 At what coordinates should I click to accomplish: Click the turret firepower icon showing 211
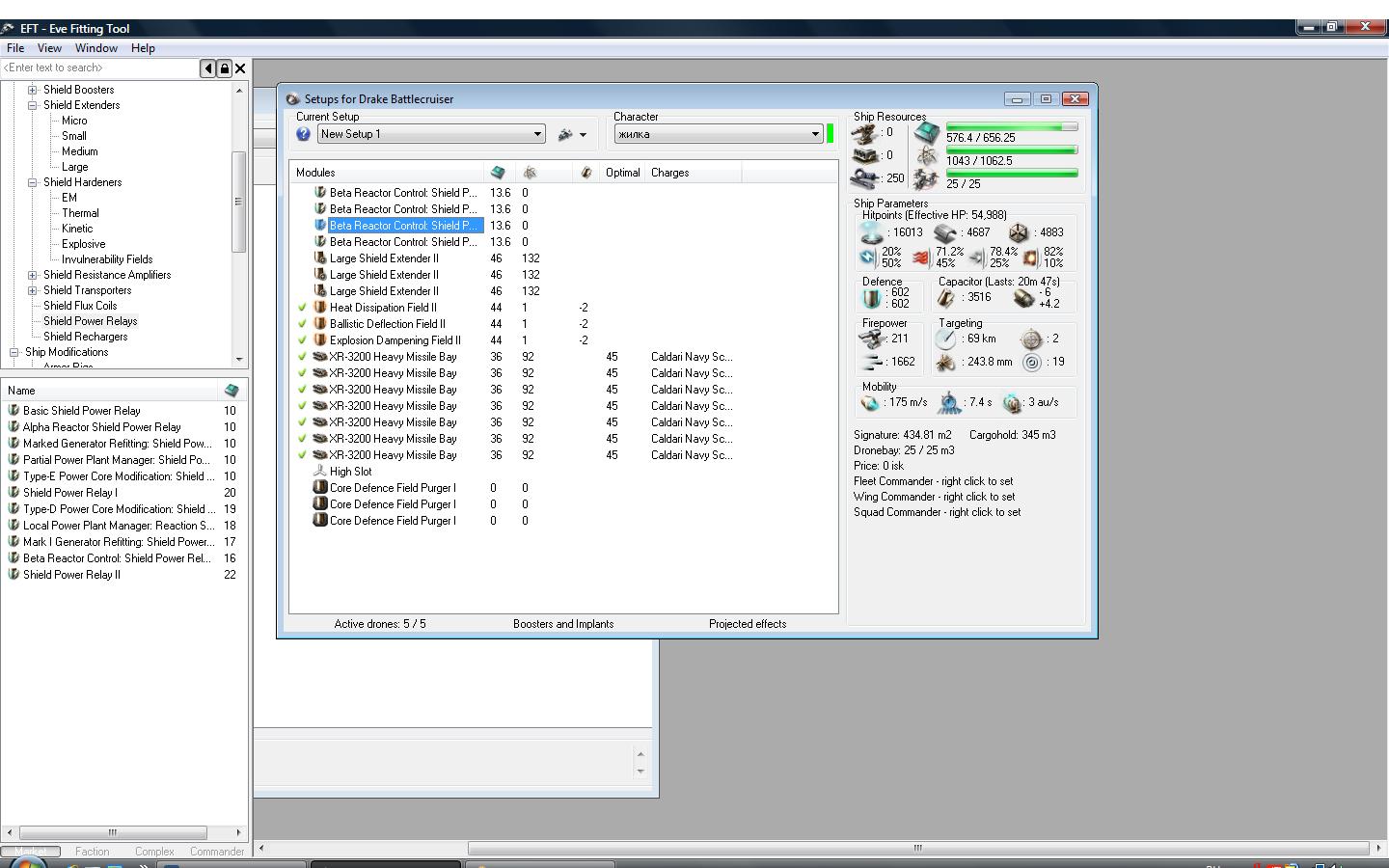pos(872,339)
